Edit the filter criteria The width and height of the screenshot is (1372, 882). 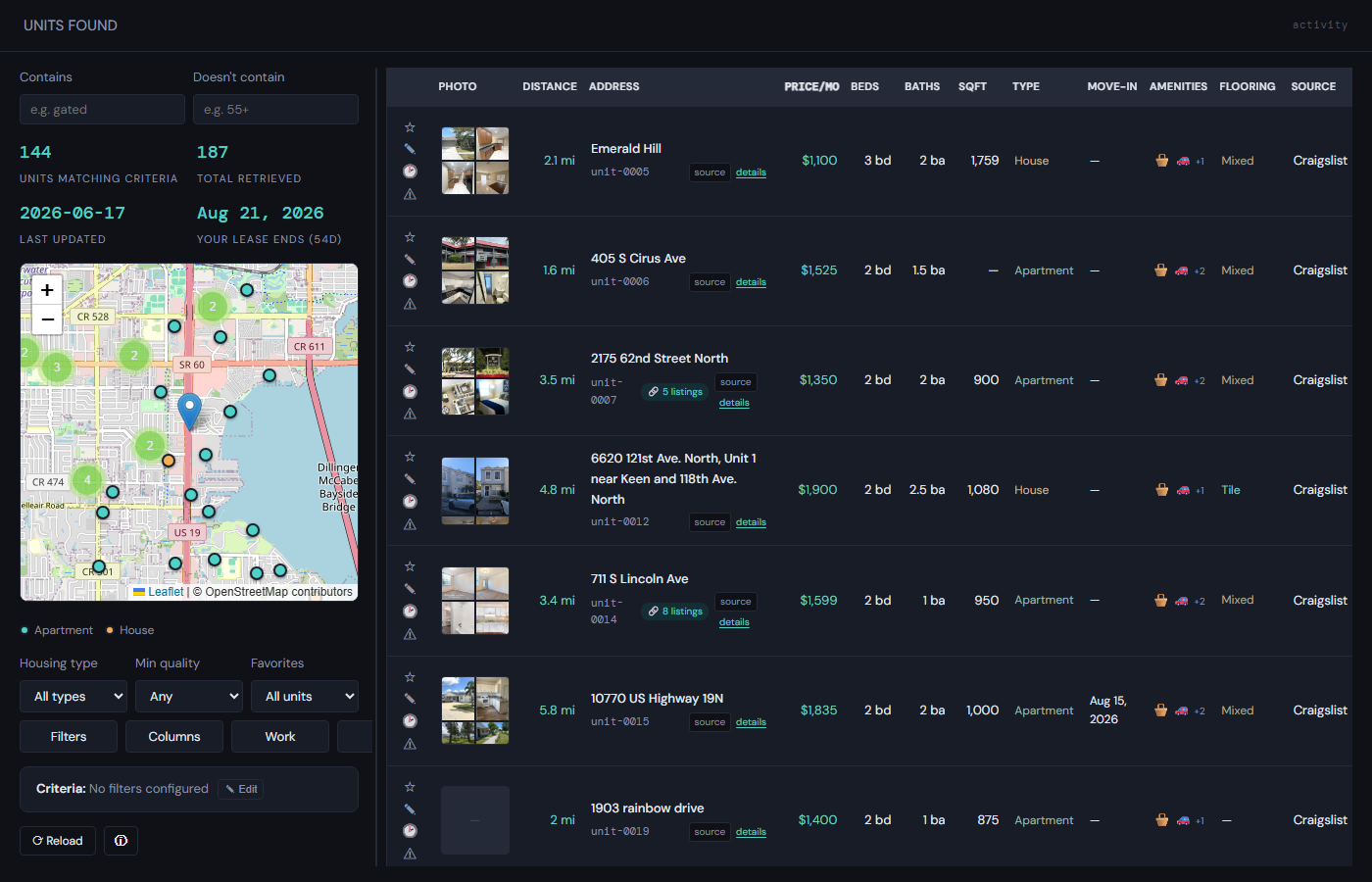(x=241, y=789)
